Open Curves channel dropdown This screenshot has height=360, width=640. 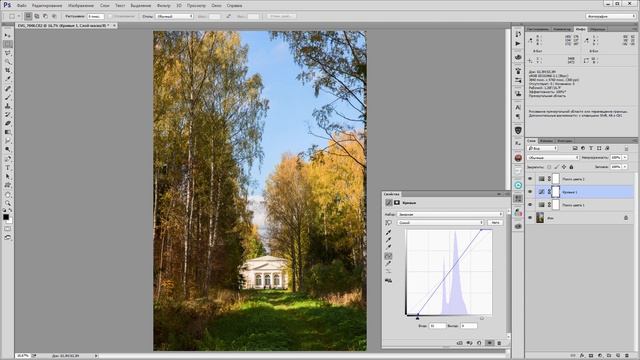(x=440, y=222)
